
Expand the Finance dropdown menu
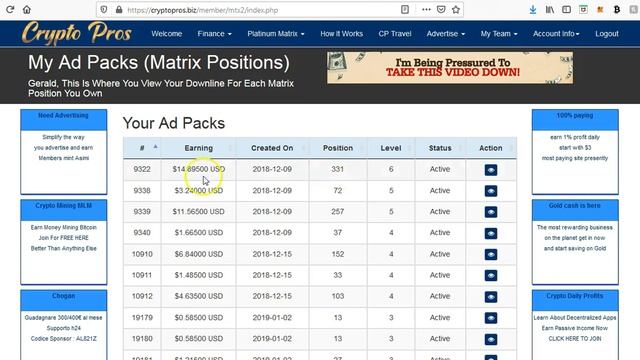pyautogui.click(x=214, y=34)
